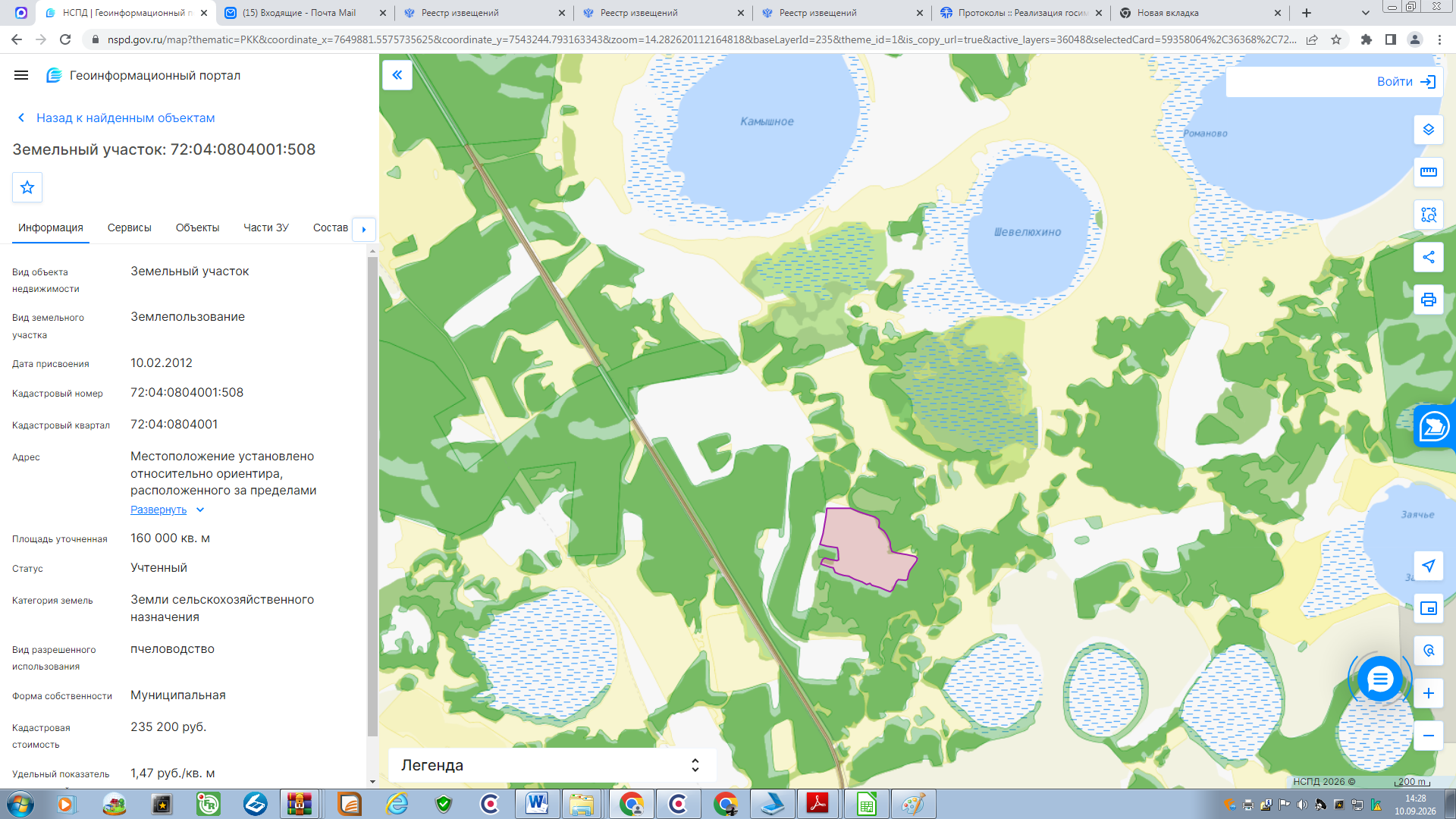
Task: Open map layers tool
Action: (x=1429, y=130)
